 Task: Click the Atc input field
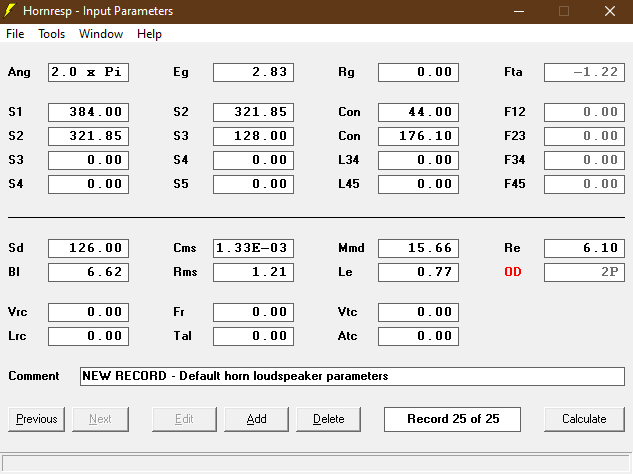419,336
